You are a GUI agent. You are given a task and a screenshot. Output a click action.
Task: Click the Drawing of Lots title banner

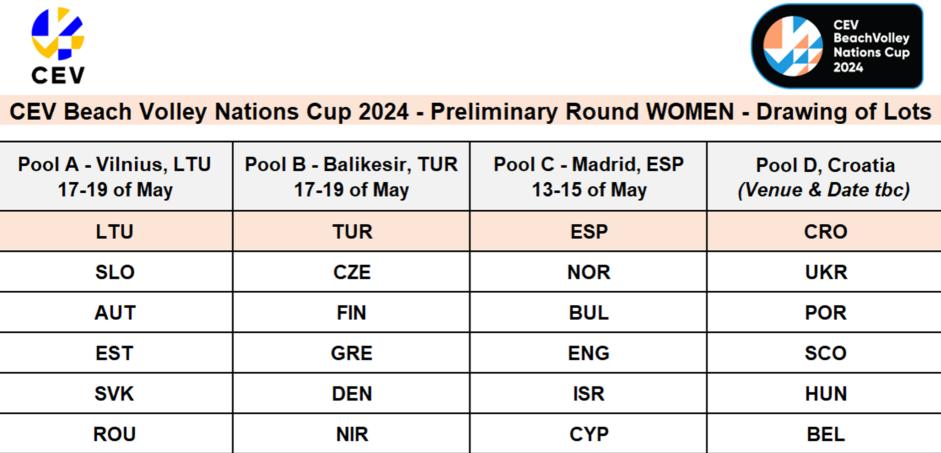click(470, 111)
